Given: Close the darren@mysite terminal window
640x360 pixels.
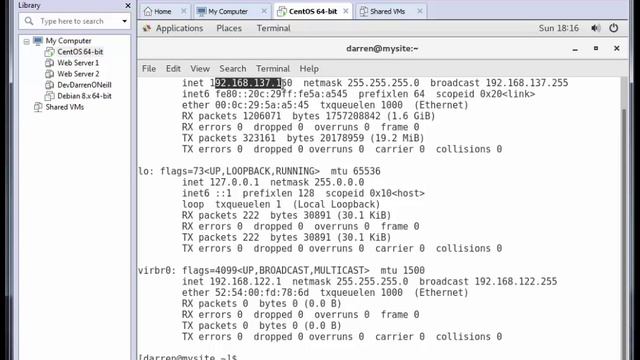Looking at the screenshot, I should click(617, 49).
